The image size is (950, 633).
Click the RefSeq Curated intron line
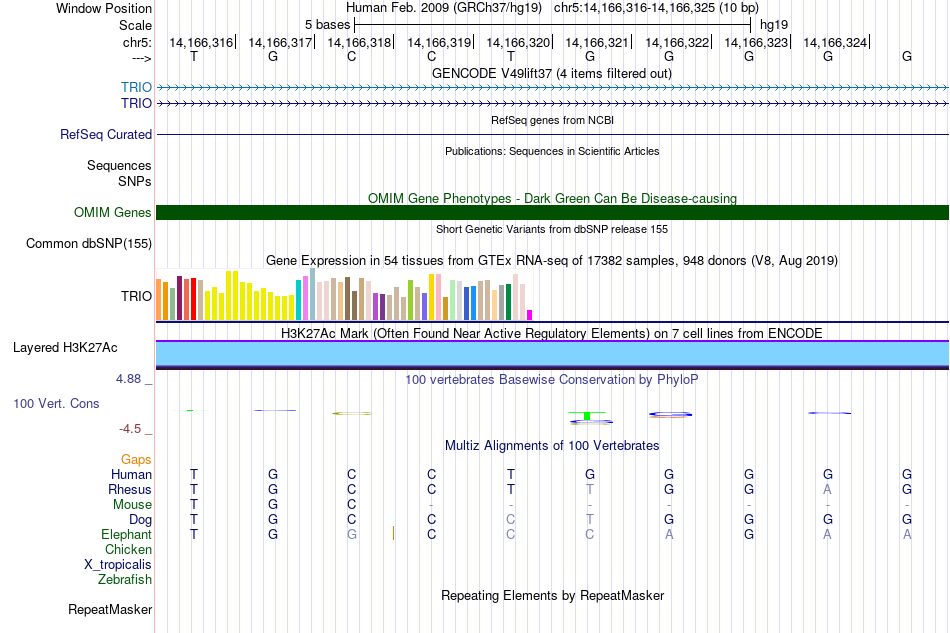552,134
